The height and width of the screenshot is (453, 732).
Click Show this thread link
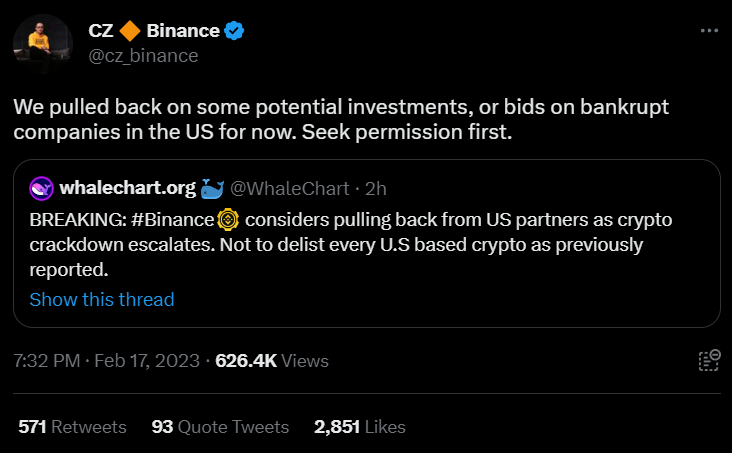pyautogui.click(x=102, y=299)
